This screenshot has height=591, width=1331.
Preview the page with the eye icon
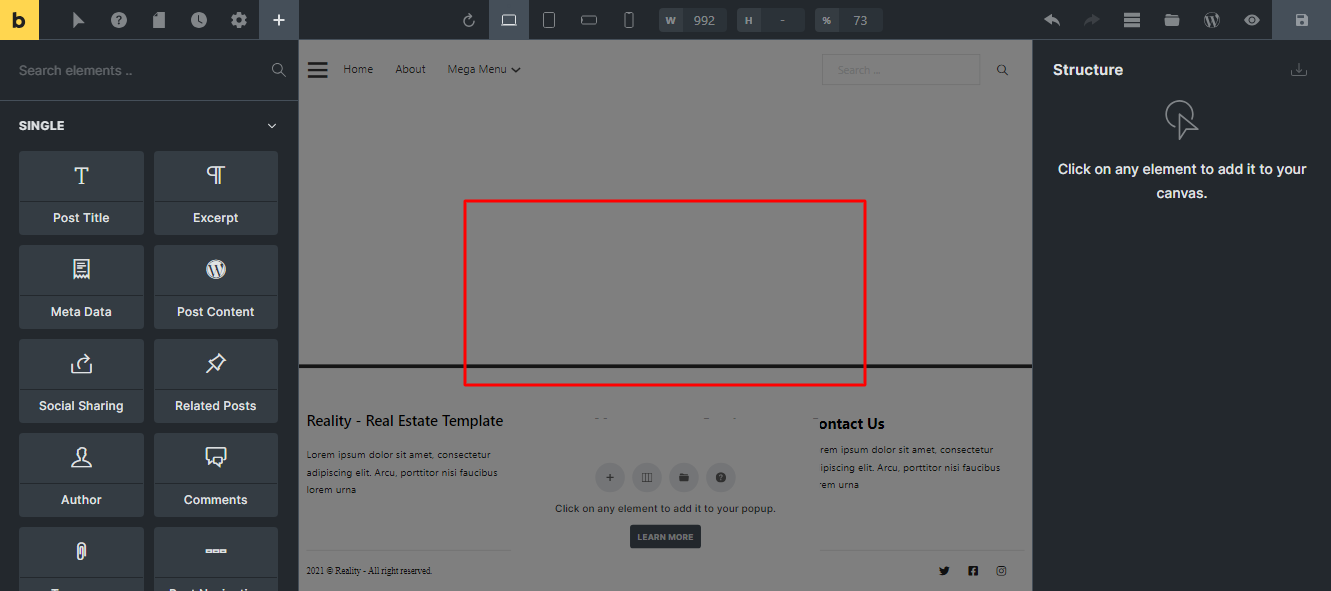1251,20
